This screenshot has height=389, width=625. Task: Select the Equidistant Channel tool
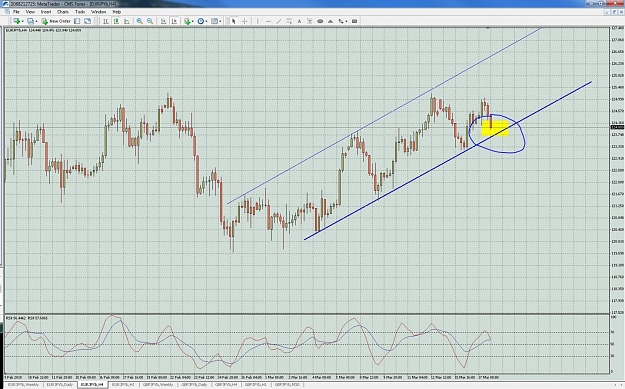[x=289, y=21]
